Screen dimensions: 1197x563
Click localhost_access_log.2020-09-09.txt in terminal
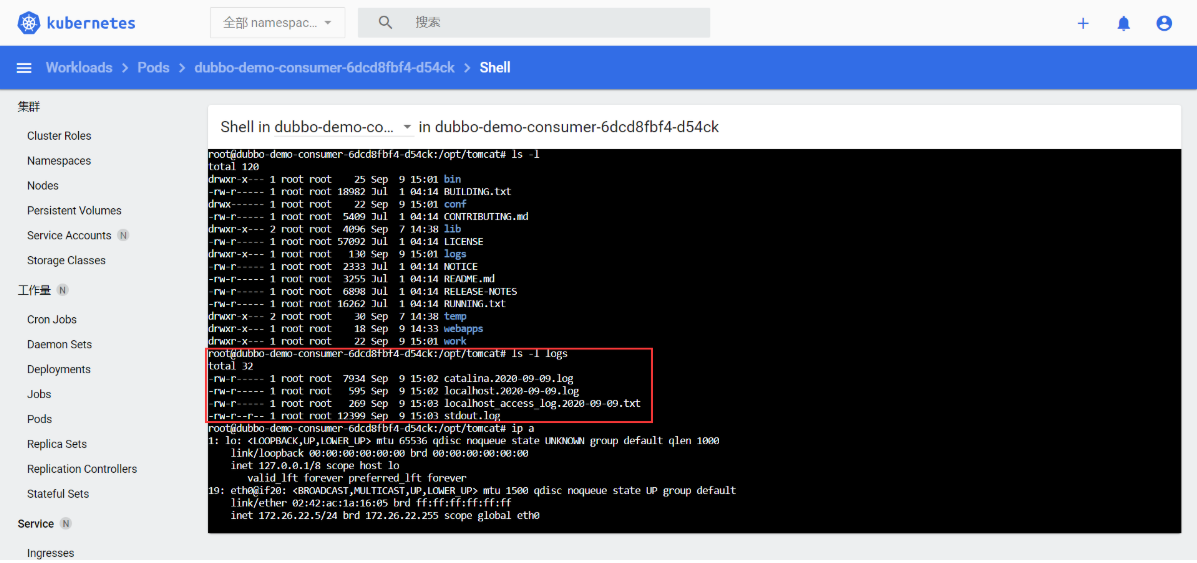[x=542, y=403]
